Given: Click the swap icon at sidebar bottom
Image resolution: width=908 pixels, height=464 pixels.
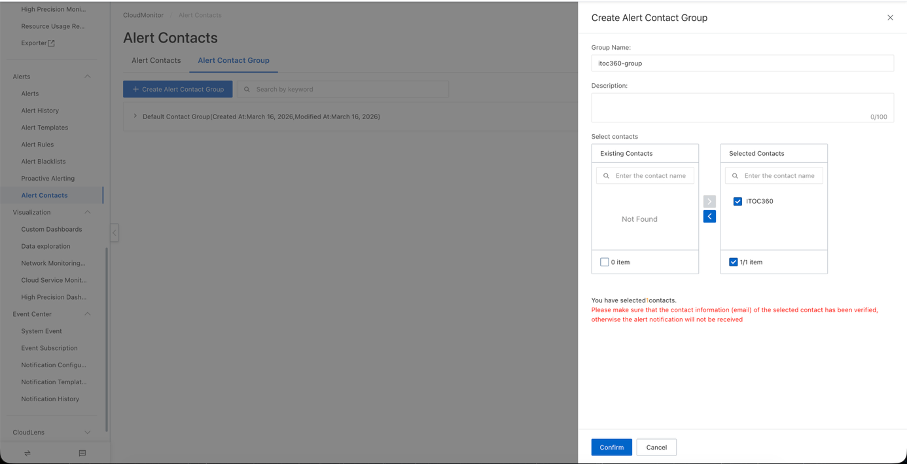Looking at the screenshot, I should coord(27,453).
